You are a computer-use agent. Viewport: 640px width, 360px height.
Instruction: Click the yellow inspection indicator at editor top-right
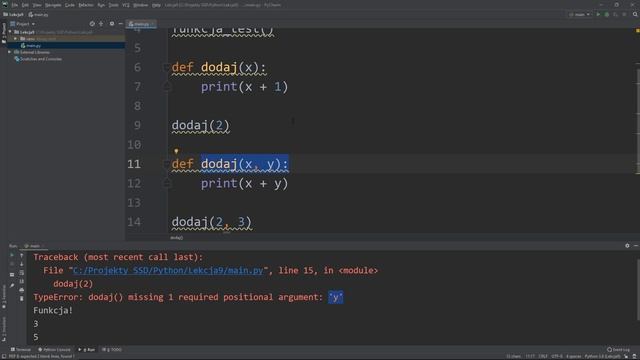(x=638, y=31)
